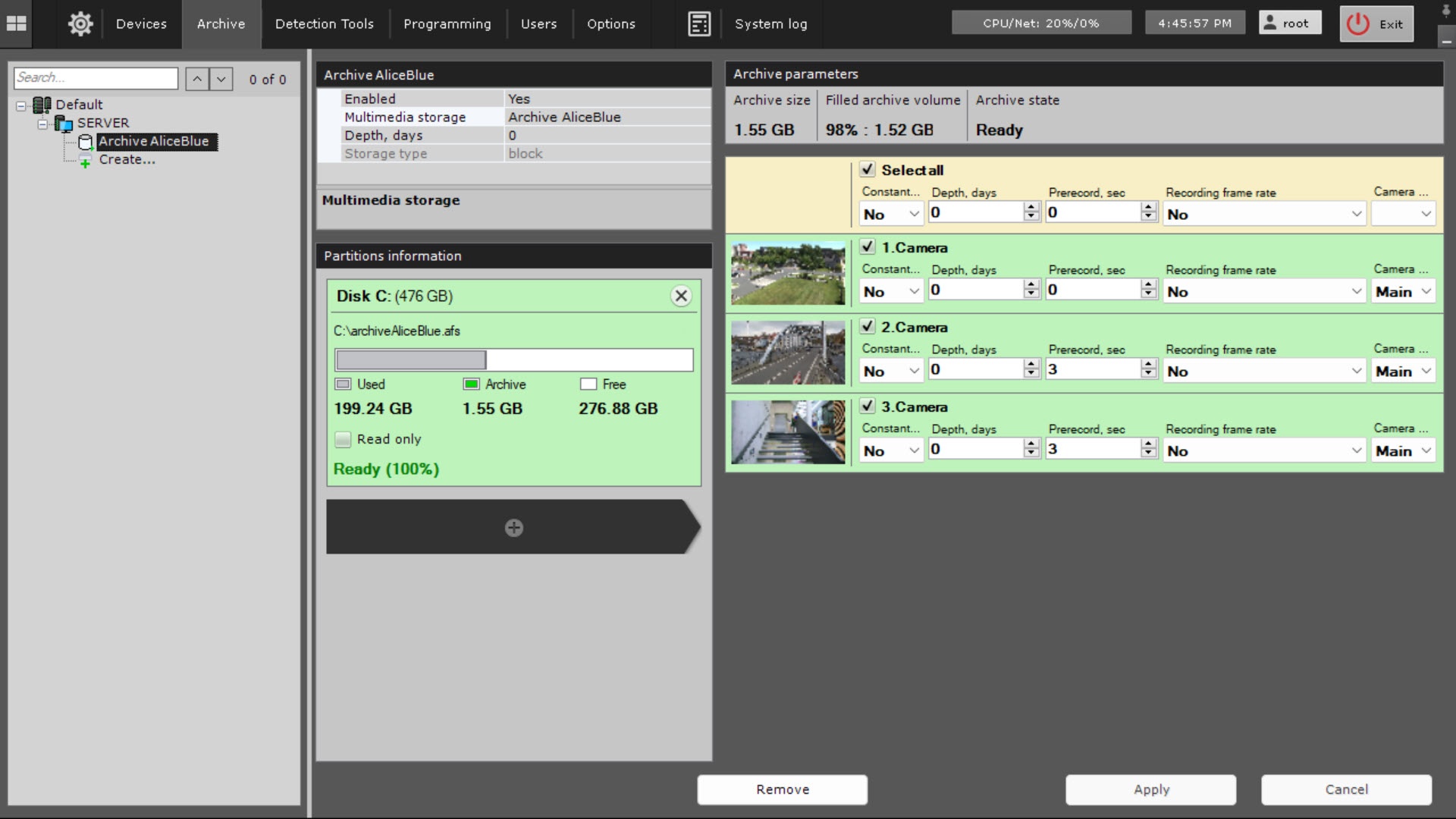Click the red Exit power icon
Screen dimensions: 1456x819
1357,24
